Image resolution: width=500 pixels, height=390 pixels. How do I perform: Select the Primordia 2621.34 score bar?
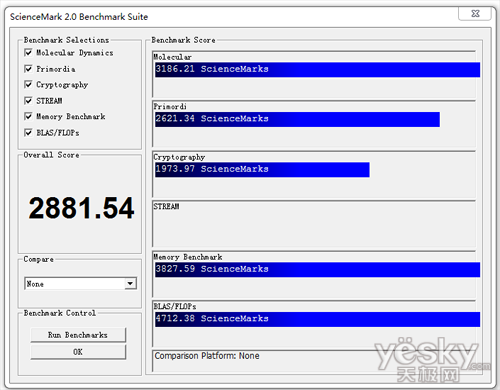tap(297, 119)
